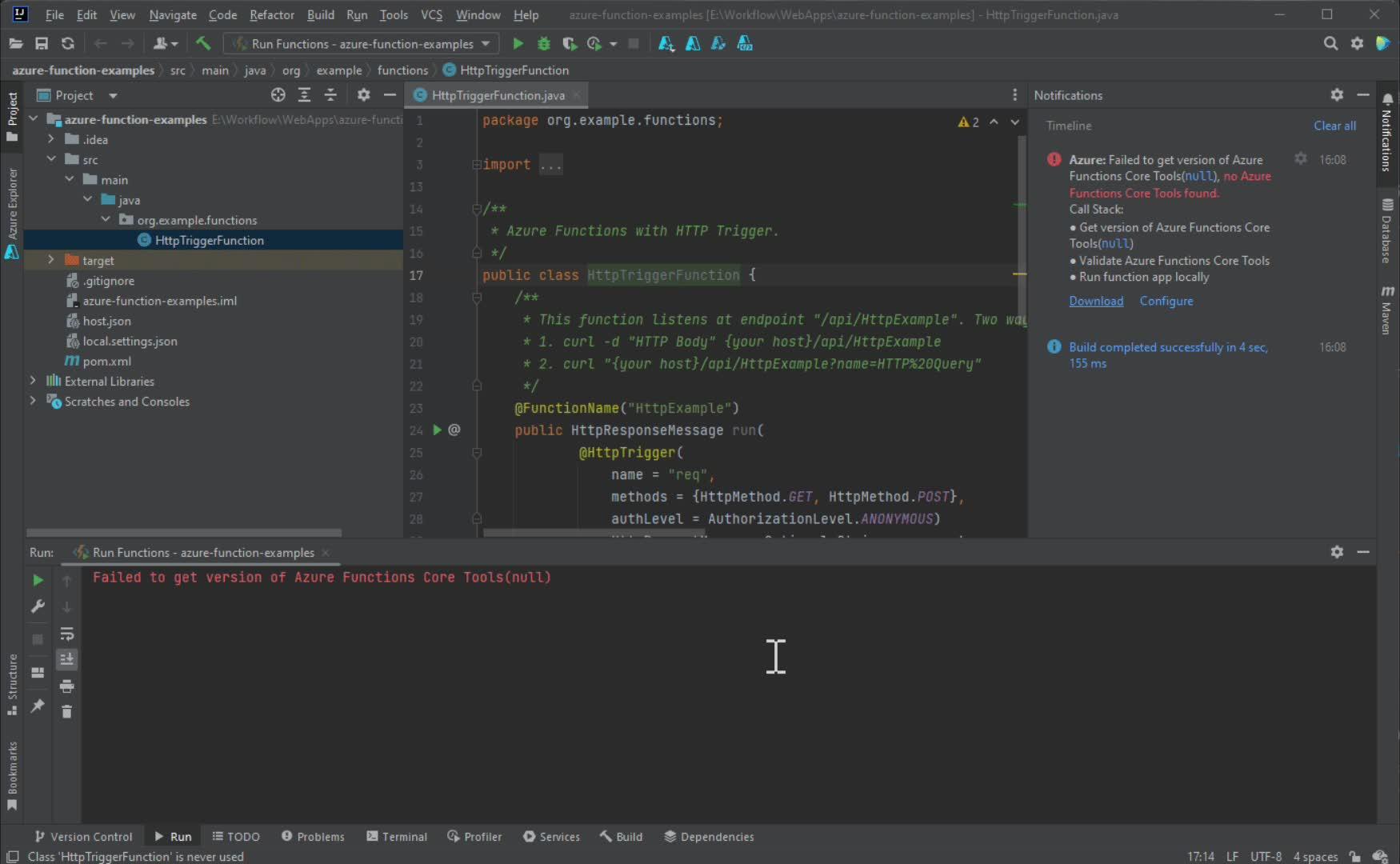Clear all notifications in the Timeline
1400x864 pixels.
click(1334, 126)
